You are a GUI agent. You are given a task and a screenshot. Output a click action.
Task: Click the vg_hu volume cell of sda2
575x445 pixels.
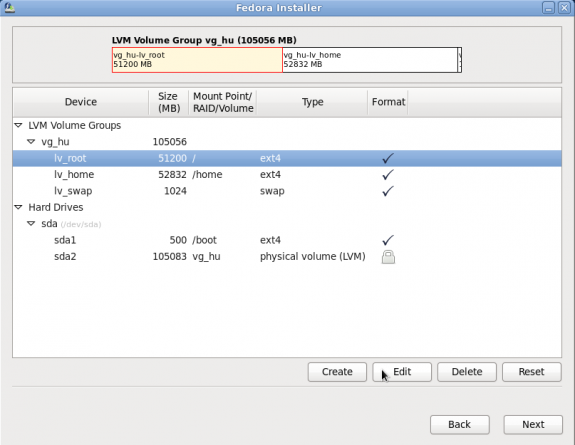click(206, 256)
